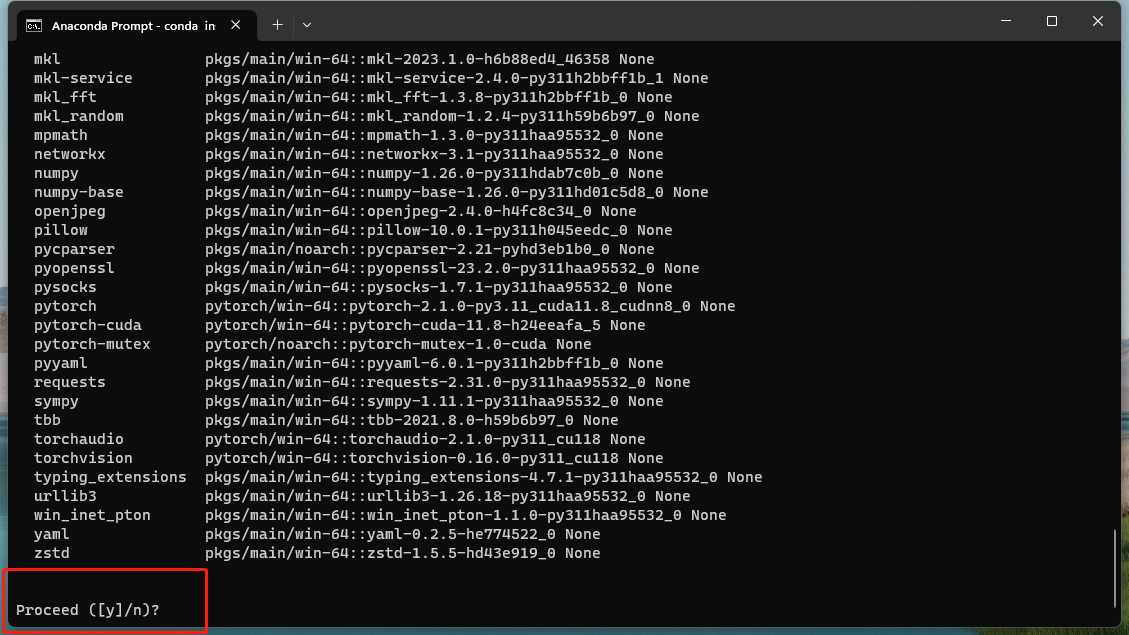Click the 'Proceed ([y]/n)?' prompt text

pyautogui.click(x=88, y=610)
